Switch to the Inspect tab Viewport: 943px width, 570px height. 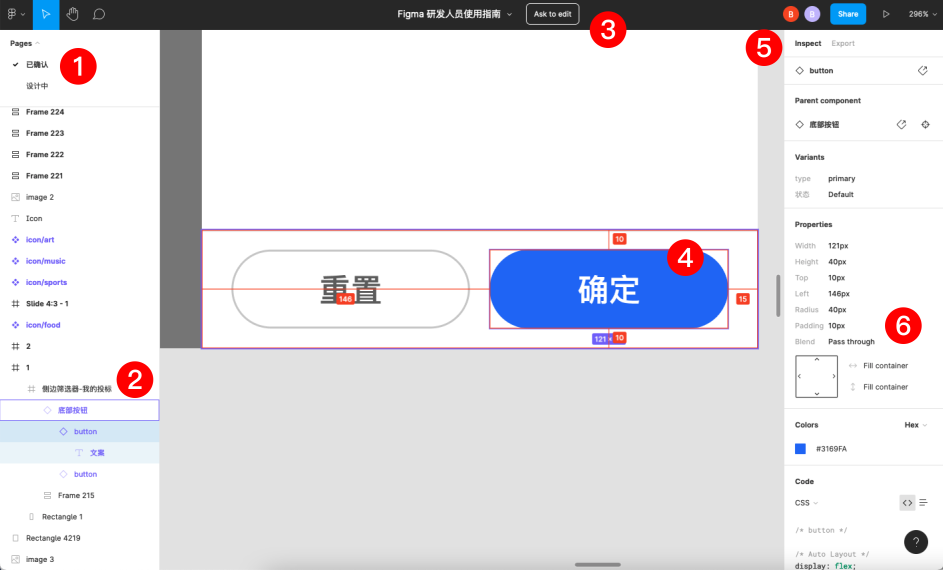pos(808,43)
